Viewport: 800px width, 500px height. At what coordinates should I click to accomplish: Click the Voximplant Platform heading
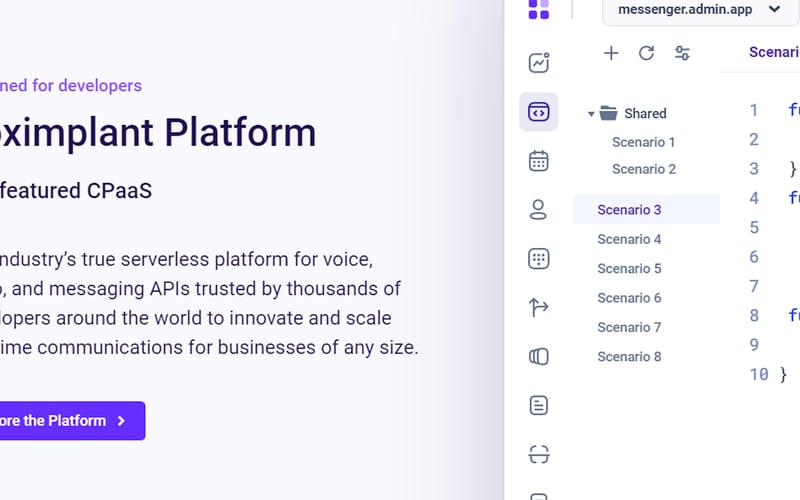[x=158, y=133]
